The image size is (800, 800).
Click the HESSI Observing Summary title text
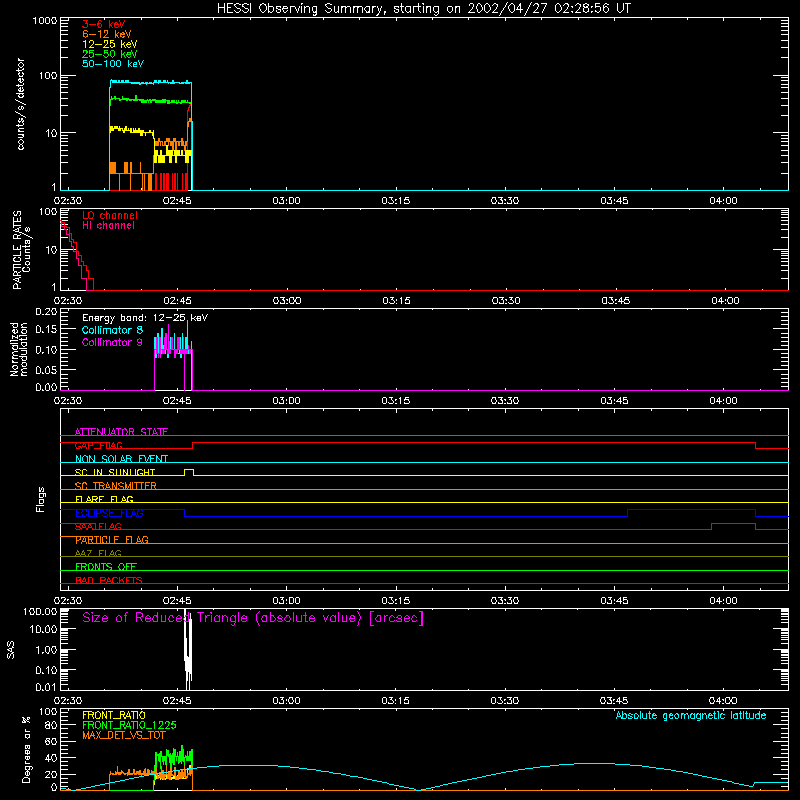(x=423, y=9)
